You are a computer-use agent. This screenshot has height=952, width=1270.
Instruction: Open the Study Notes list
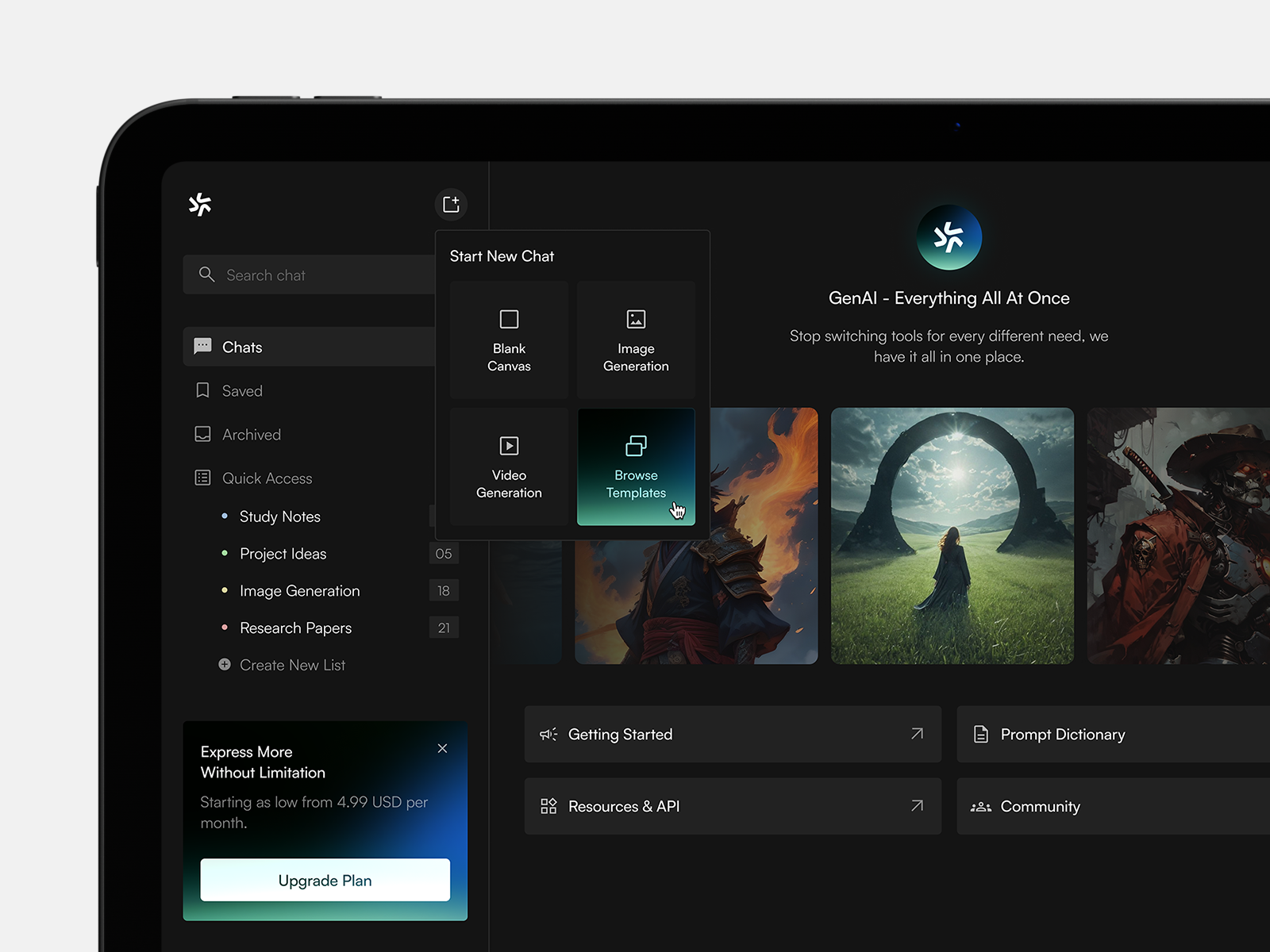coord(279,516)
